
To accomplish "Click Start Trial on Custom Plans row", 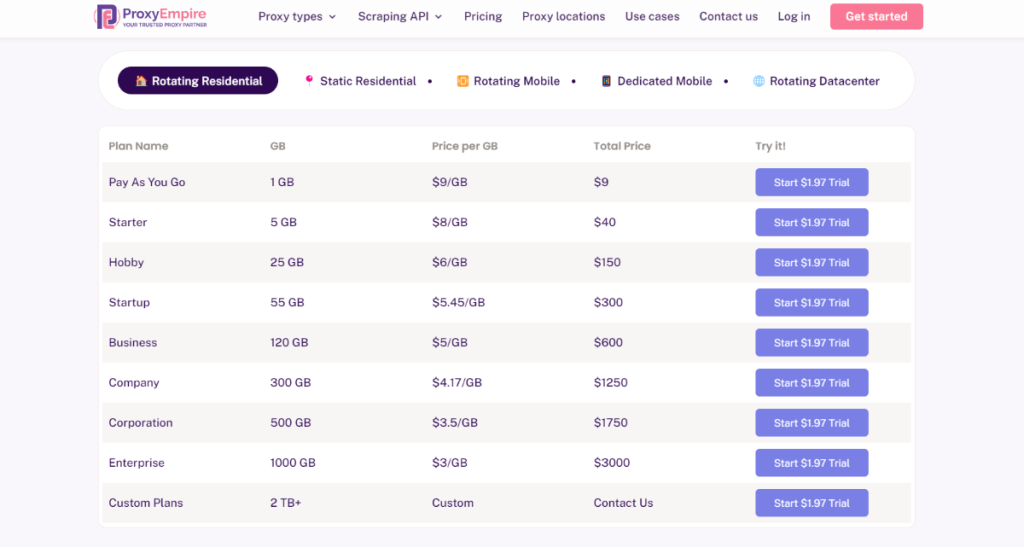I will pos(811,503).
